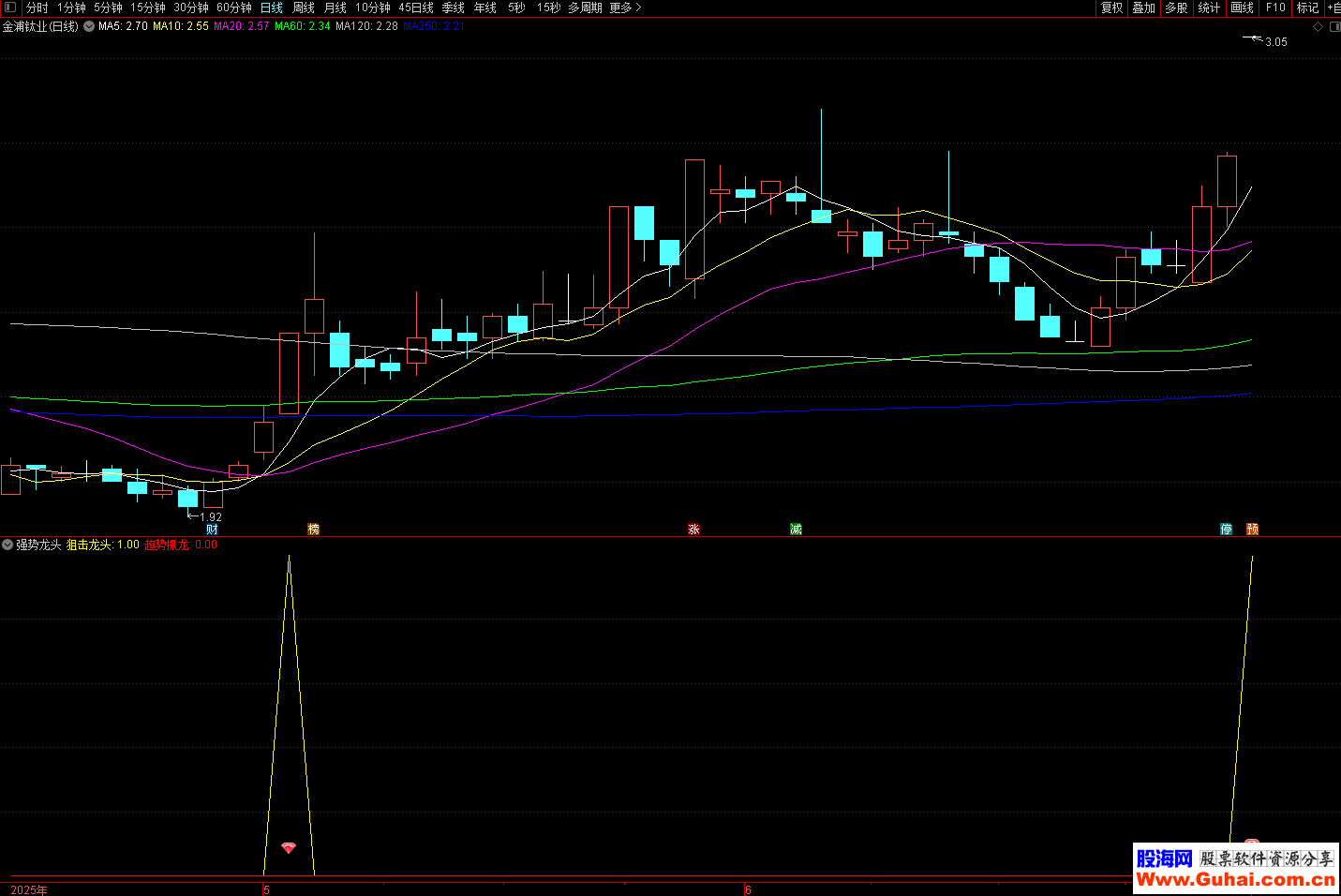Select the 5秒 period tab
The width and height of the screenshot is (1341, 896).
517,7
